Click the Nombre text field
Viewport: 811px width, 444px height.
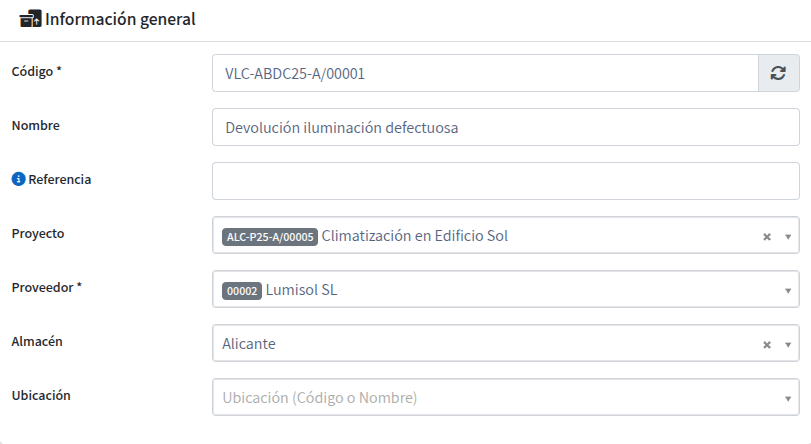pos(506,127)
